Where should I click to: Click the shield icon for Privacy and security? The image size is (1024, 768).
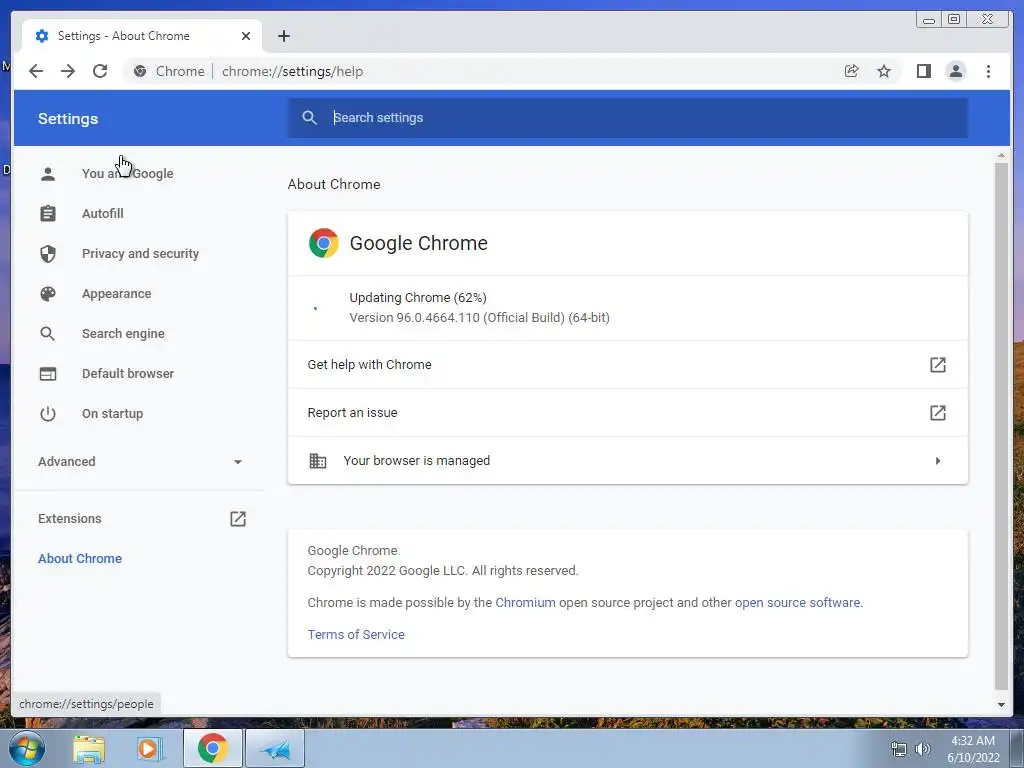[48, 253]
